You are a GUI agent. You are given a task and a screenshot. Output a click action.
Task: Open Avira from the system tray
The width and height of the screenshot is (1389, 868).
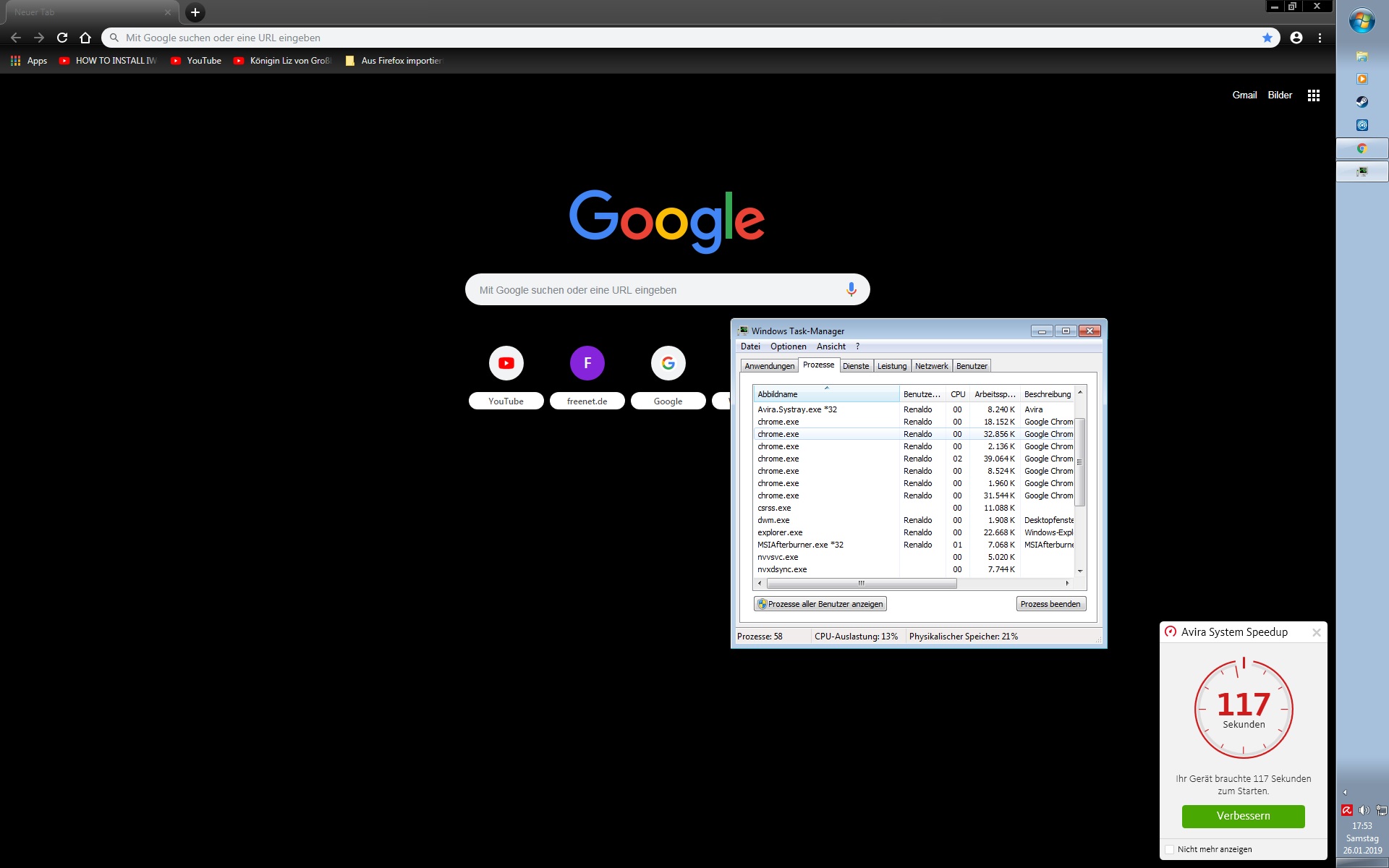pos(1347,810)
